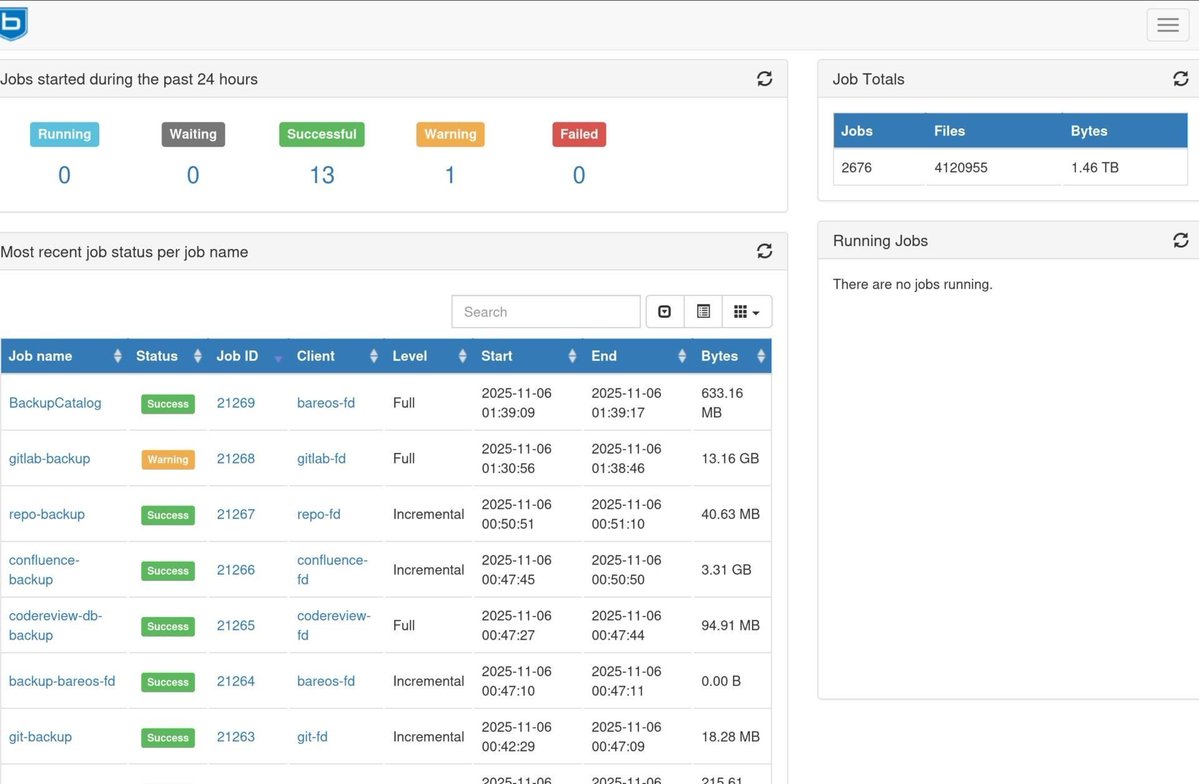
Task: Open Job ID 21266
Action: click(236, 570)
